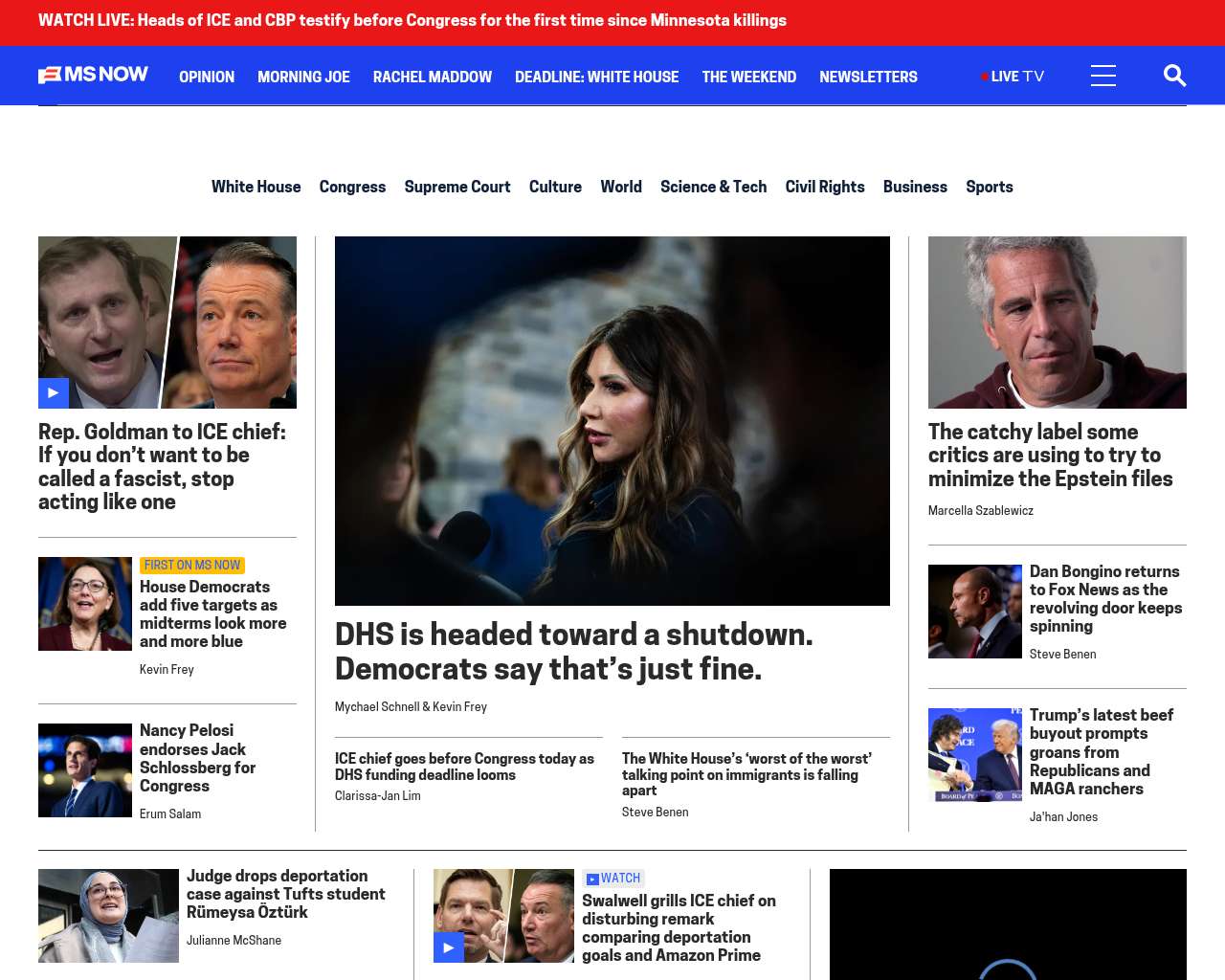
Task: Click author name Marcella Szablewicz
Action: click(x=981, y=511)
